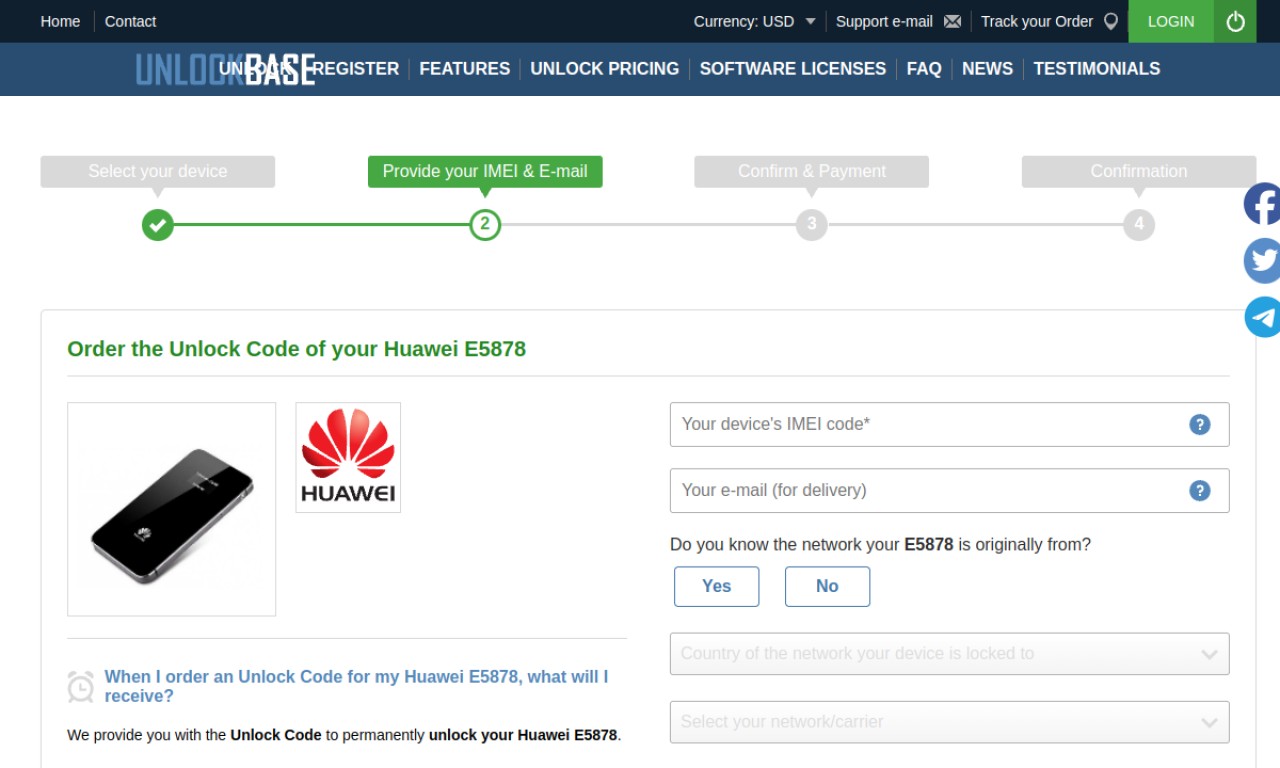The width and height of the screenshot is (1280, 768).
Task: Open the Twitter share icon
Action: click(1262, 261)
